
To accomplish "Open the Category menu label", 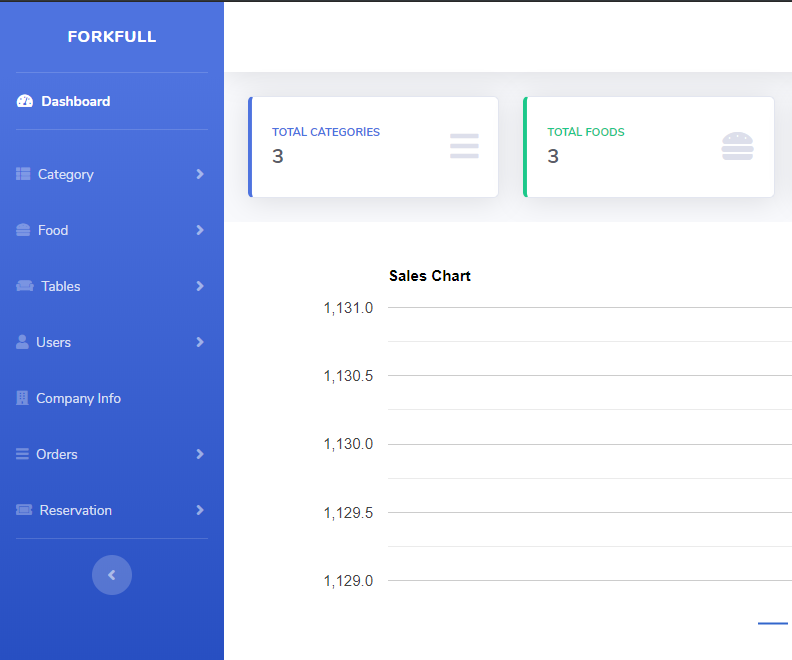I will [x=66, y=174].
